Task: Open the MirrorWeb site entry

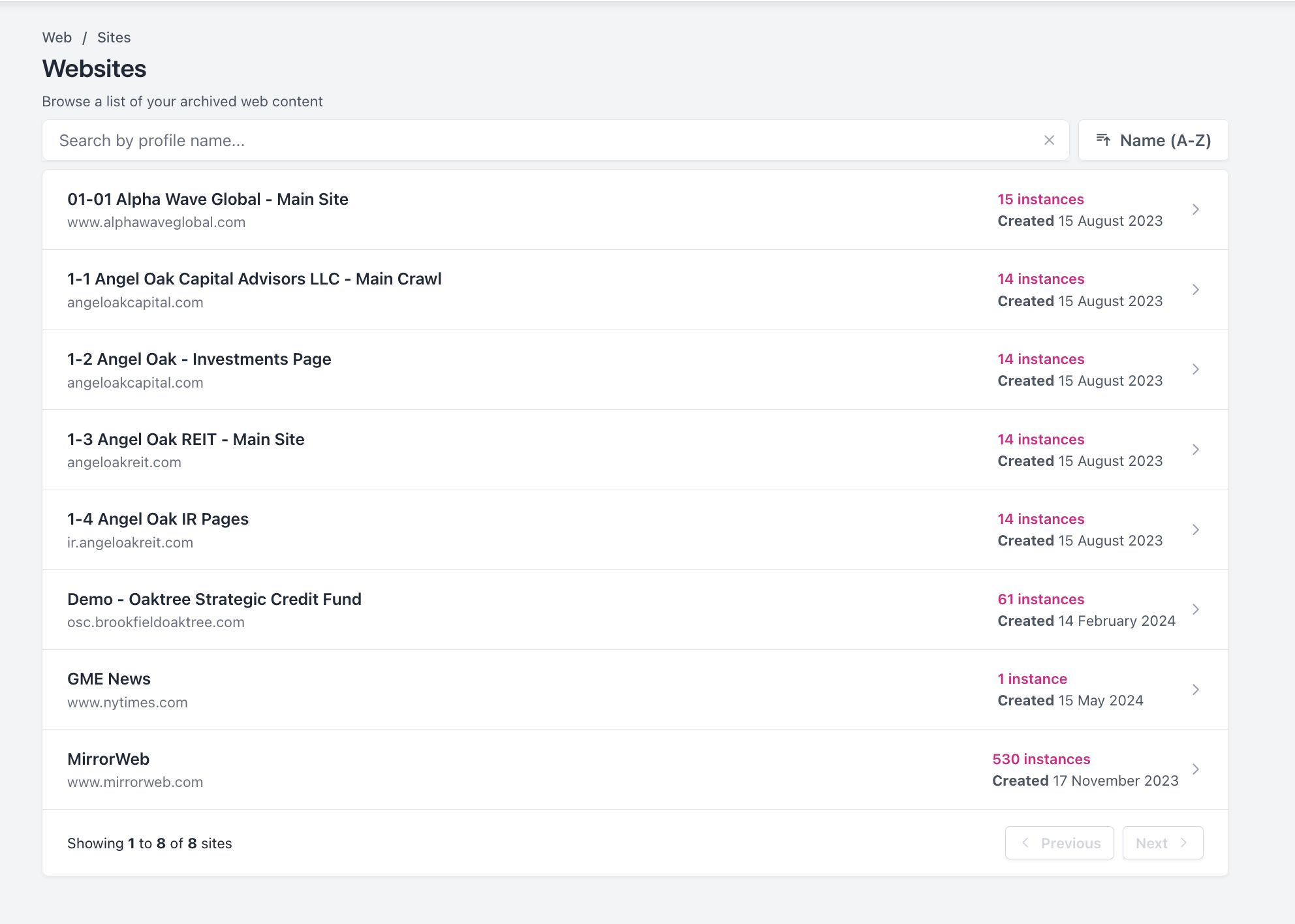Action: coord(108,759)
